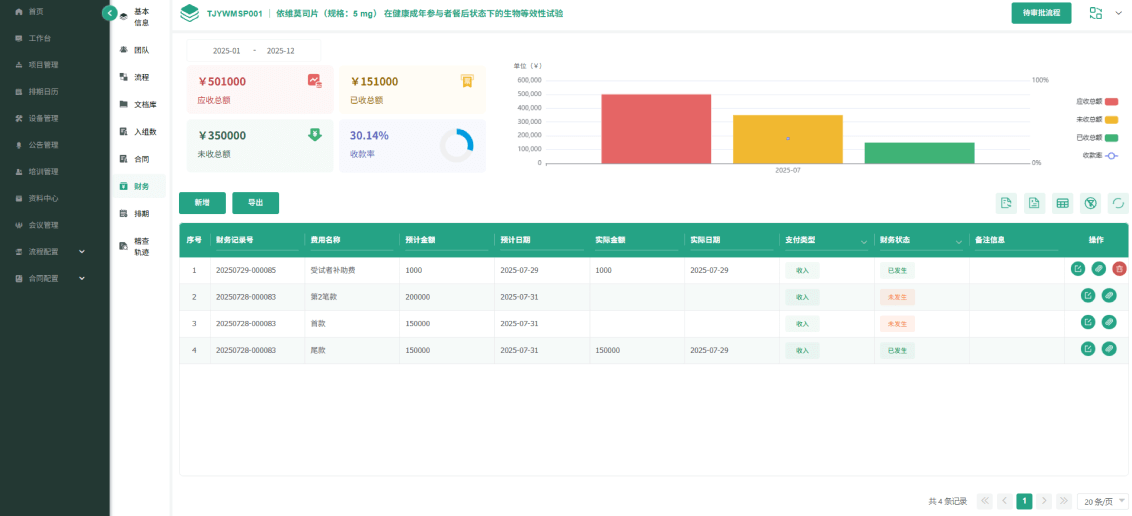This screenshot has width=1132, height=516.
Task: Click the 收款率 legend marker in the chart
Action: tap(1110, 155)
